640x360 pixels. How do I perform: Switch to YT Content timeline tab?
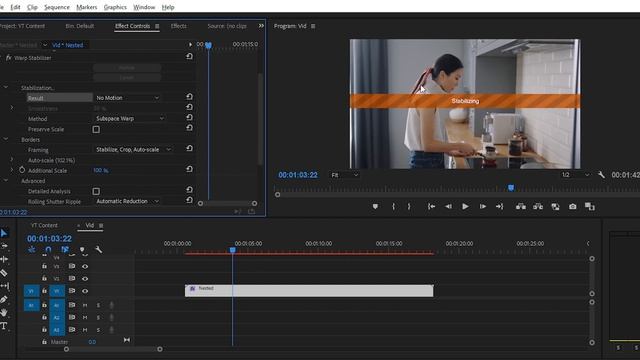pyautogui.click(x=44, y=225)
